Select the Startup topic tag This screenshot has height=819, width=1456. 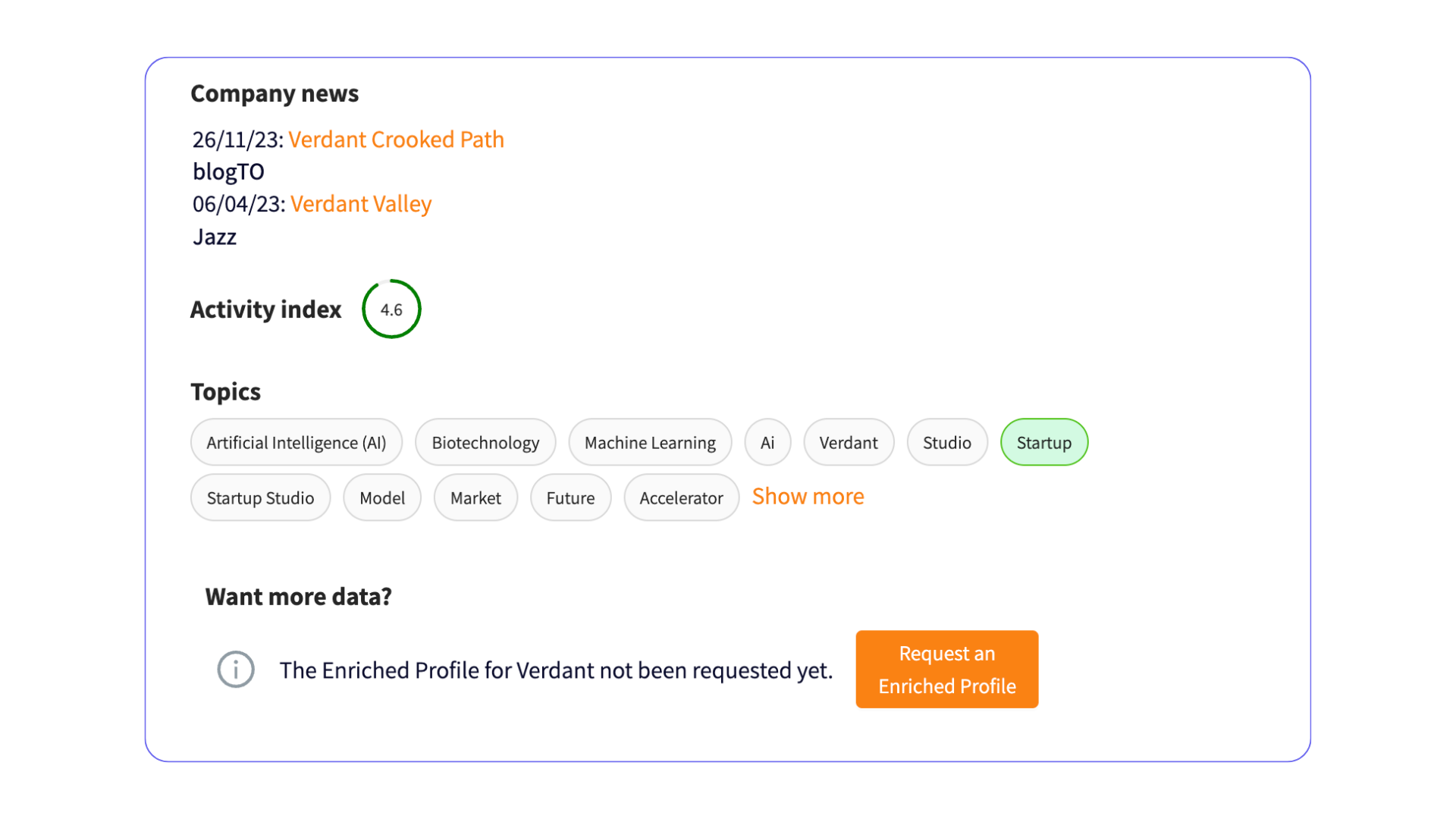(1044, 442)
